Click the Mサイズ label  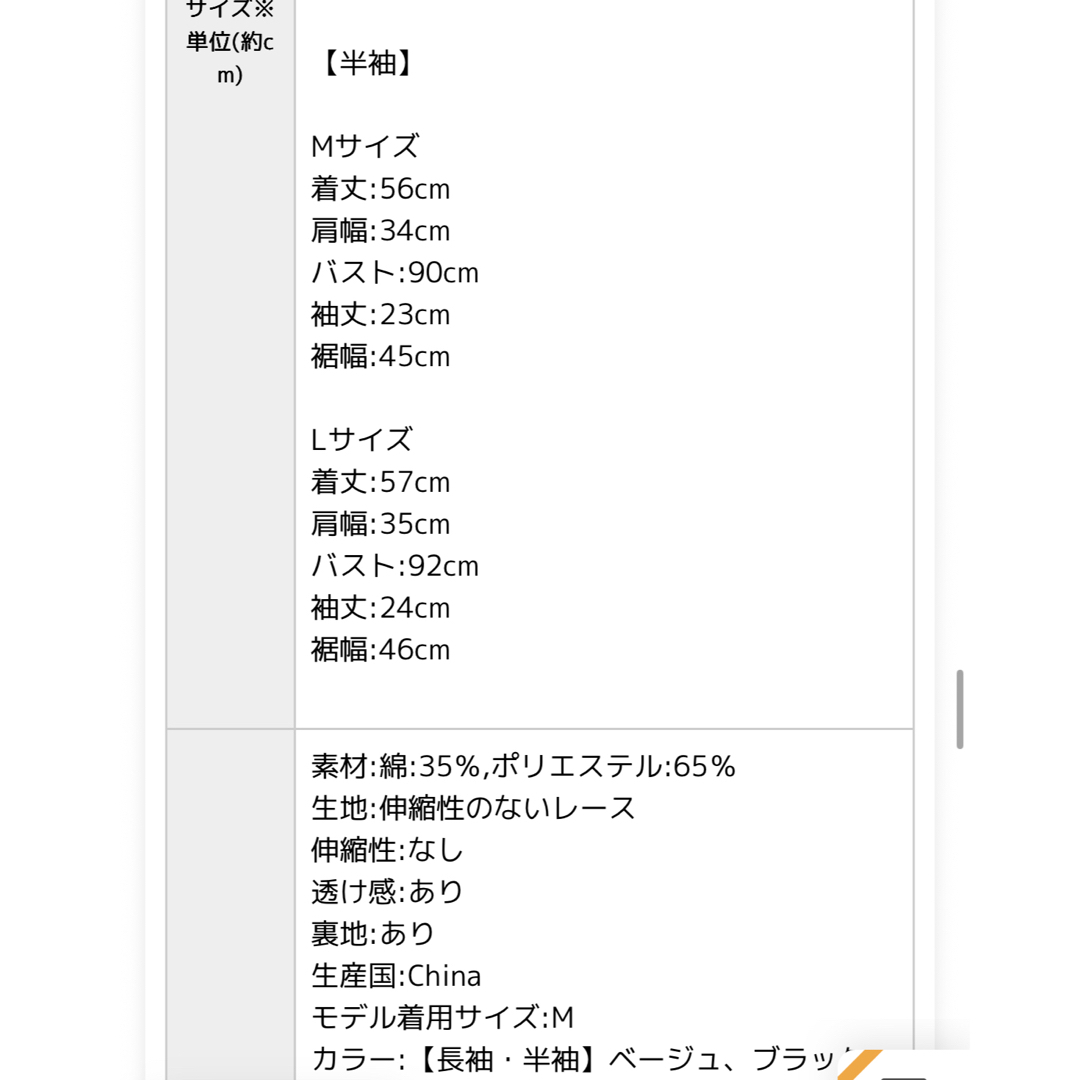coord(364,147)
